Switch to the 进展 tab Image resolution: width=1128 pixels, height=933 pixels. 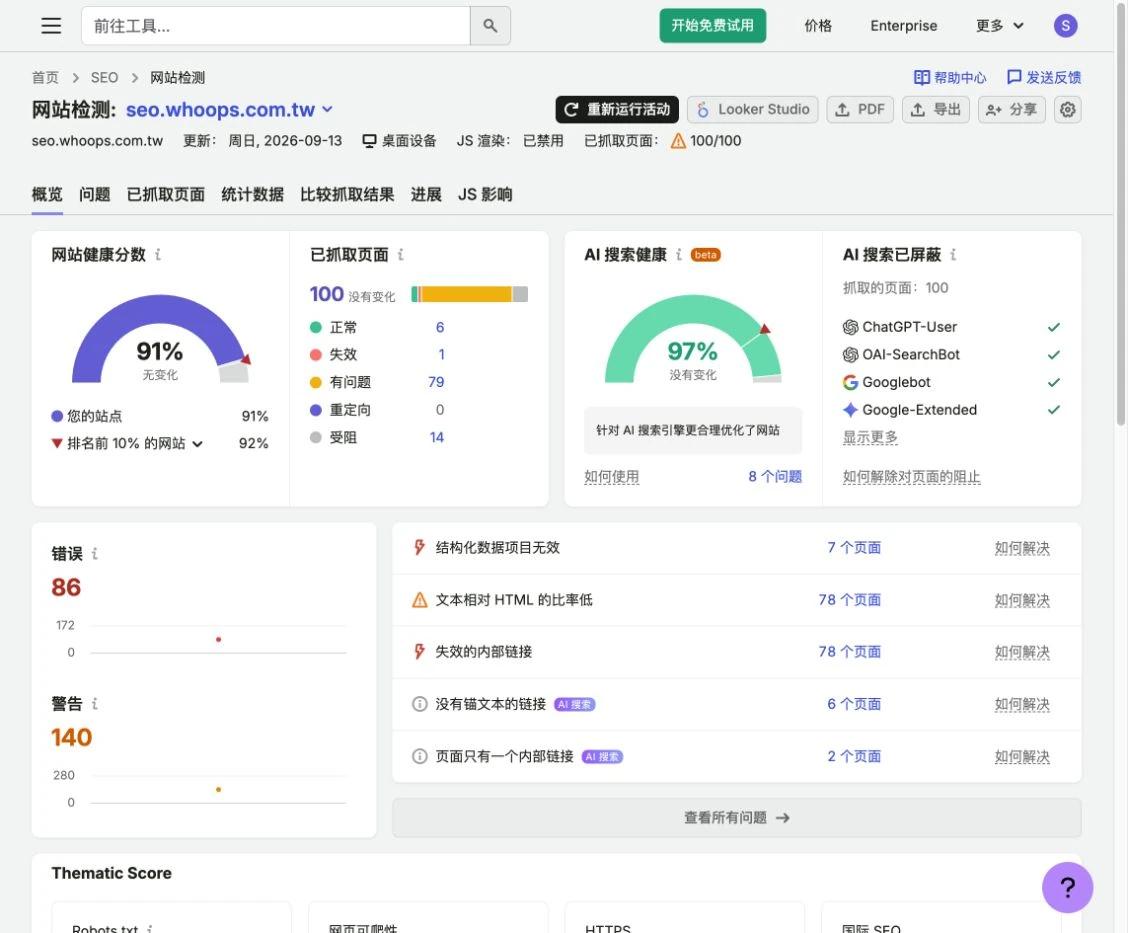click(x=426, y=194)
